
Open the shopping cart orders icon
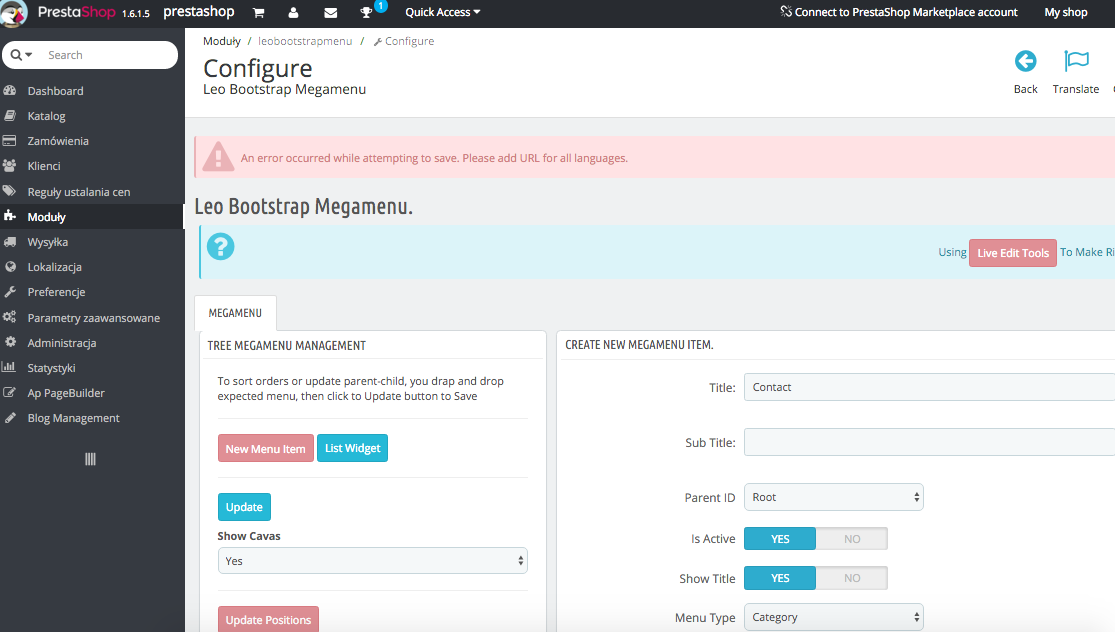[258, 13]
